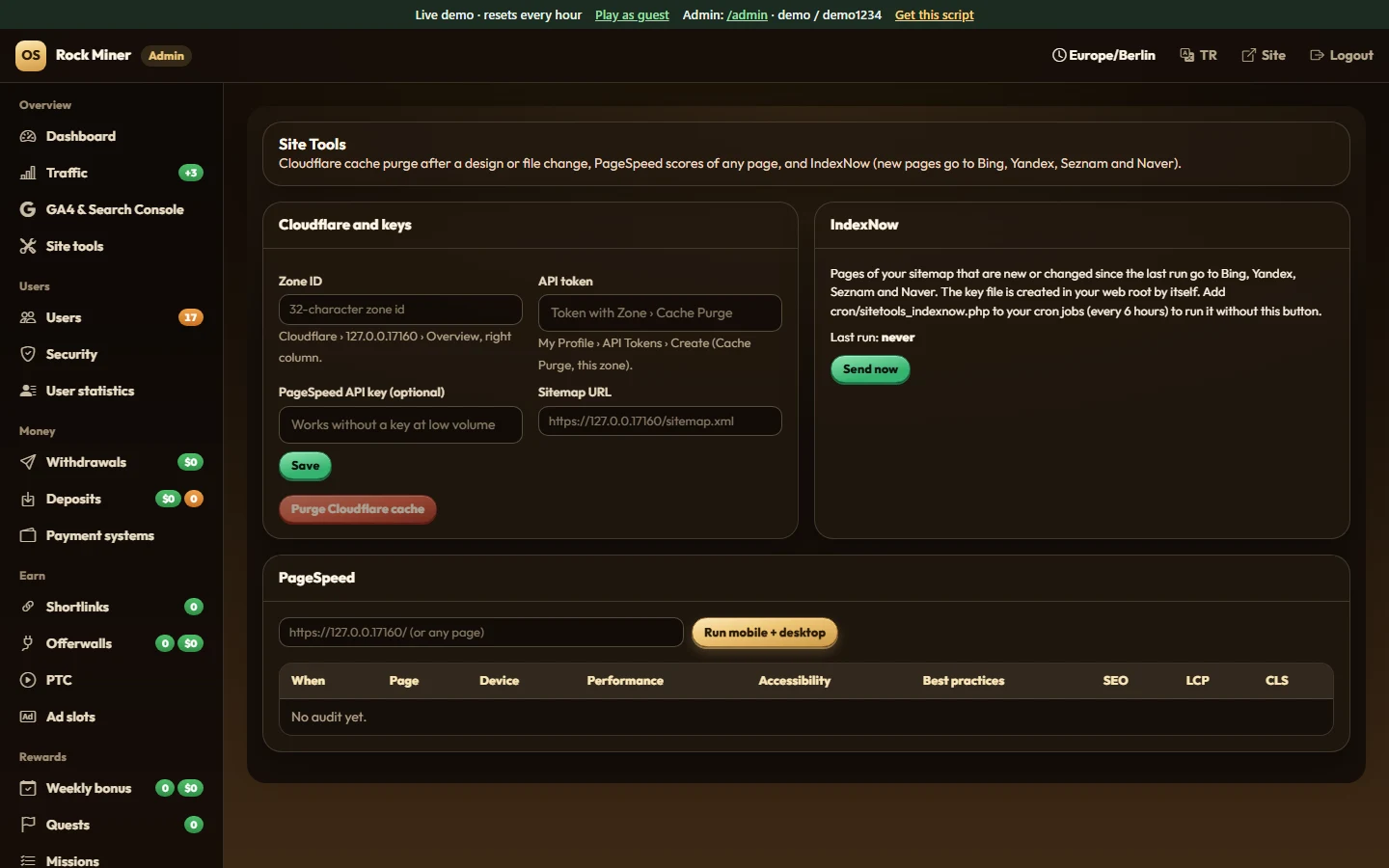Save the Cloudflare keys settings
This screenshot has height=868, width=1389.
click(x=305, y=466)
